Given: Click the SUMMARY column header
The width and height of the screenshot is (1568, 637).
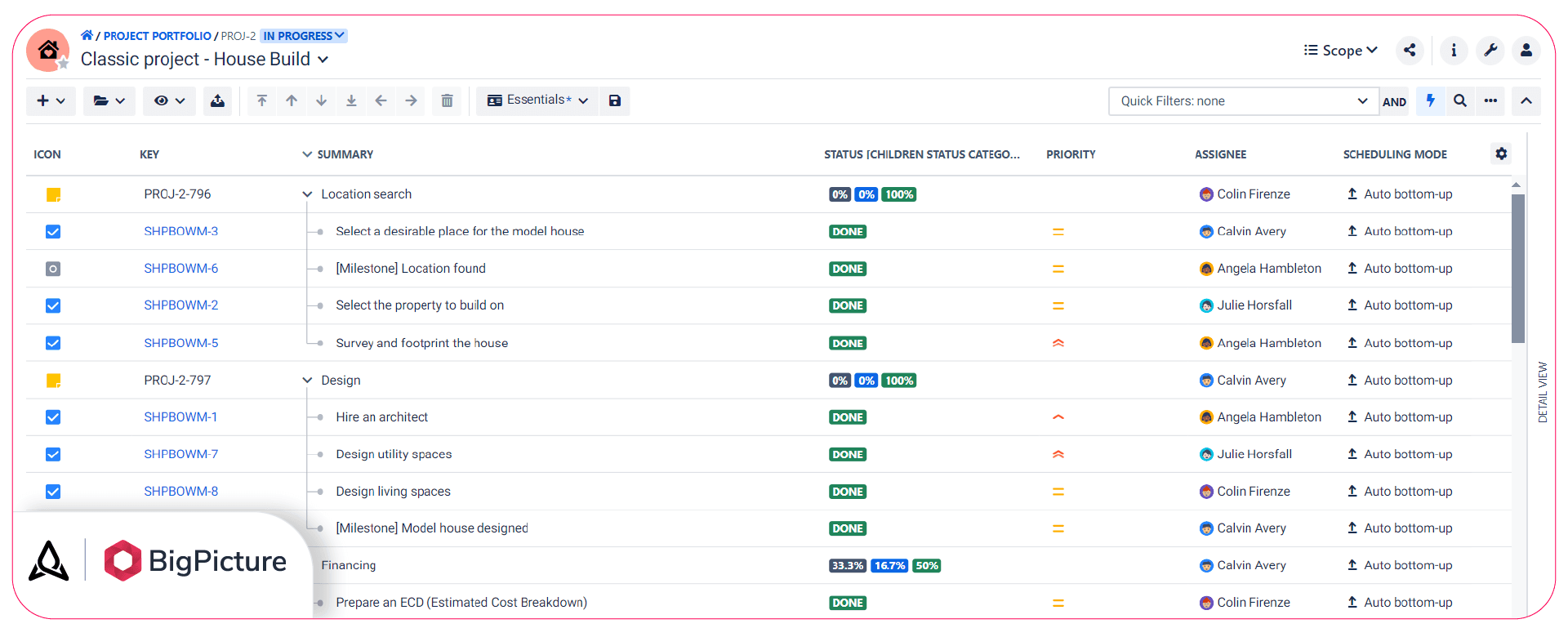Looking at the screenshot, I should tap(345, 154).
